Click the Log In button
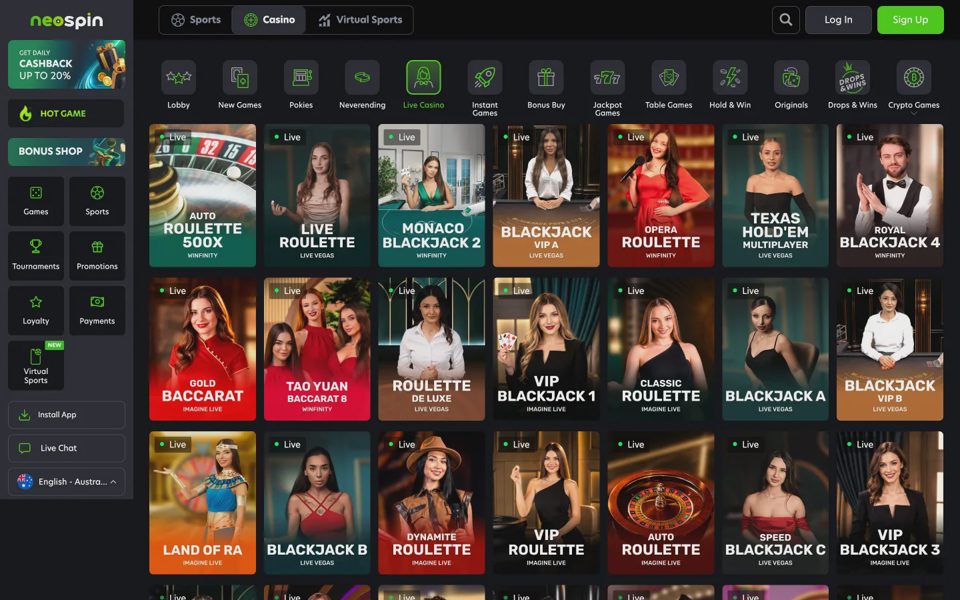Viewport: 960px width, 600px height. point(838,20)
